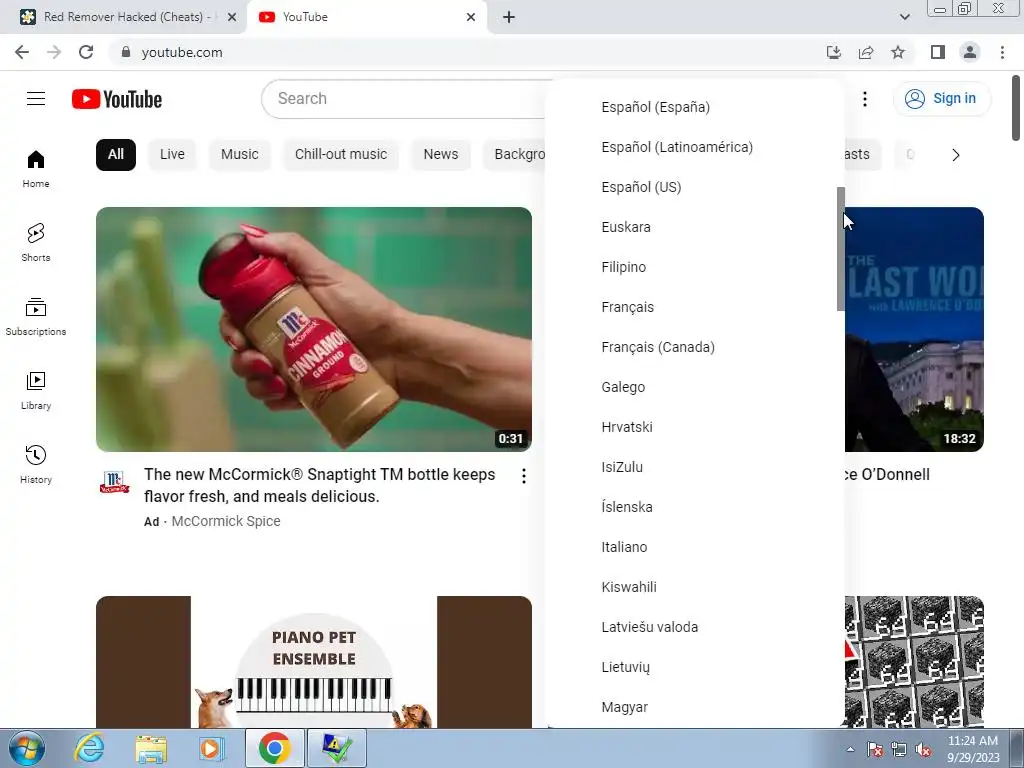Click in the YouTube Search box
This screenshot has height=768, width=1024.
point(405,99)
